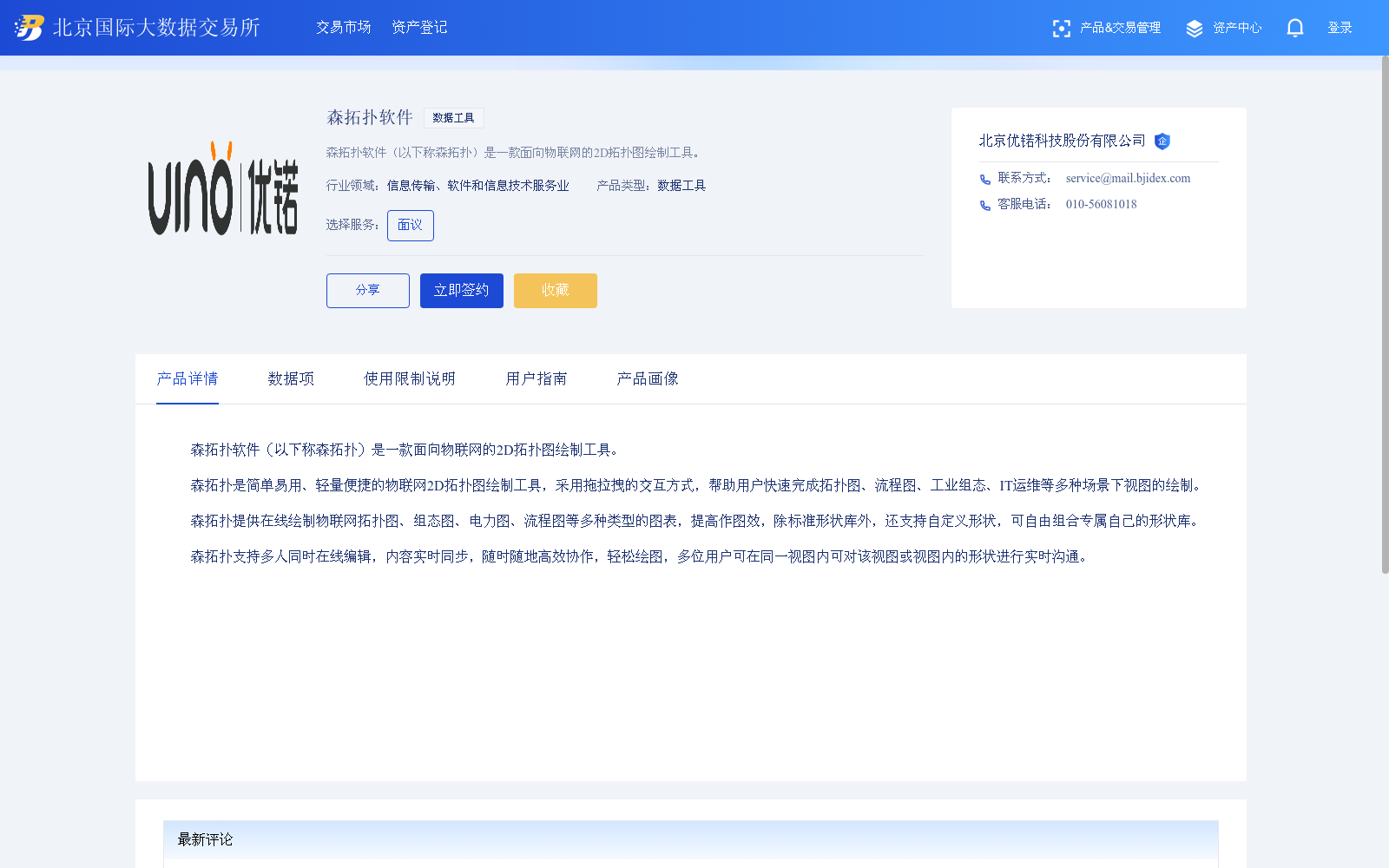1389x868 pixels.
Task: Open 资产中心 layers icon
Action: tap(1195, 29)
